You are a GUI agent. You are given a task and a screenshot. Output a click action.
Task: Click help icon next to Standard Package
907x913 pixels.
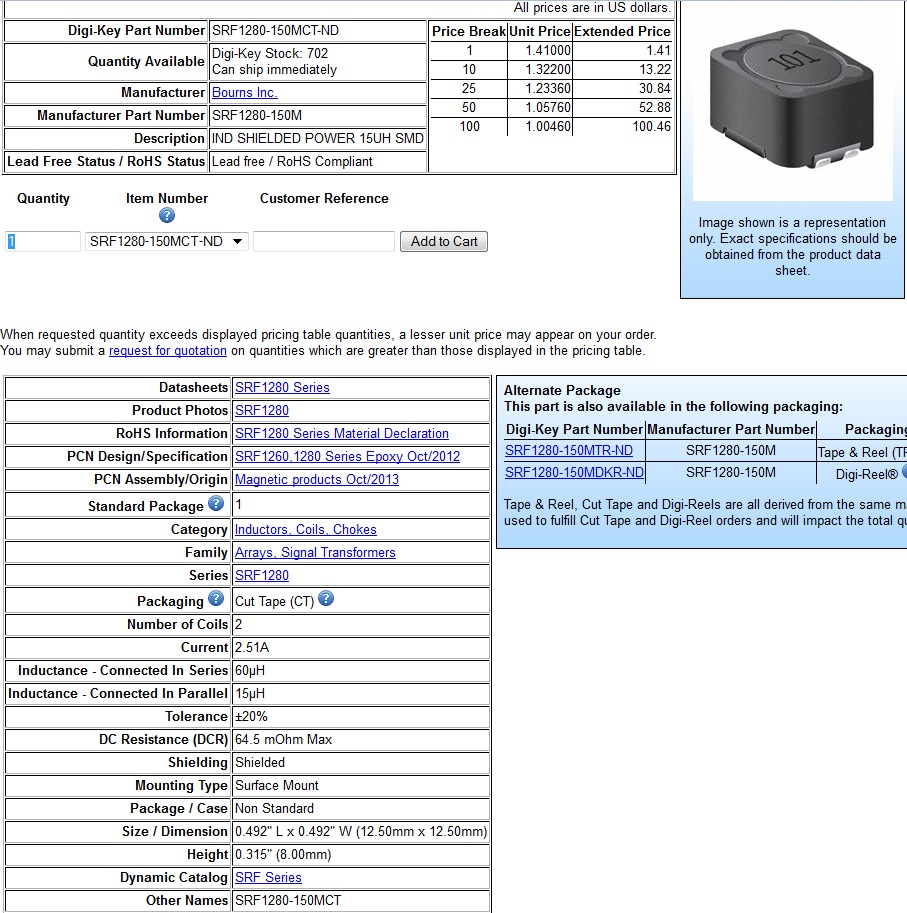(x=216, y=503)
